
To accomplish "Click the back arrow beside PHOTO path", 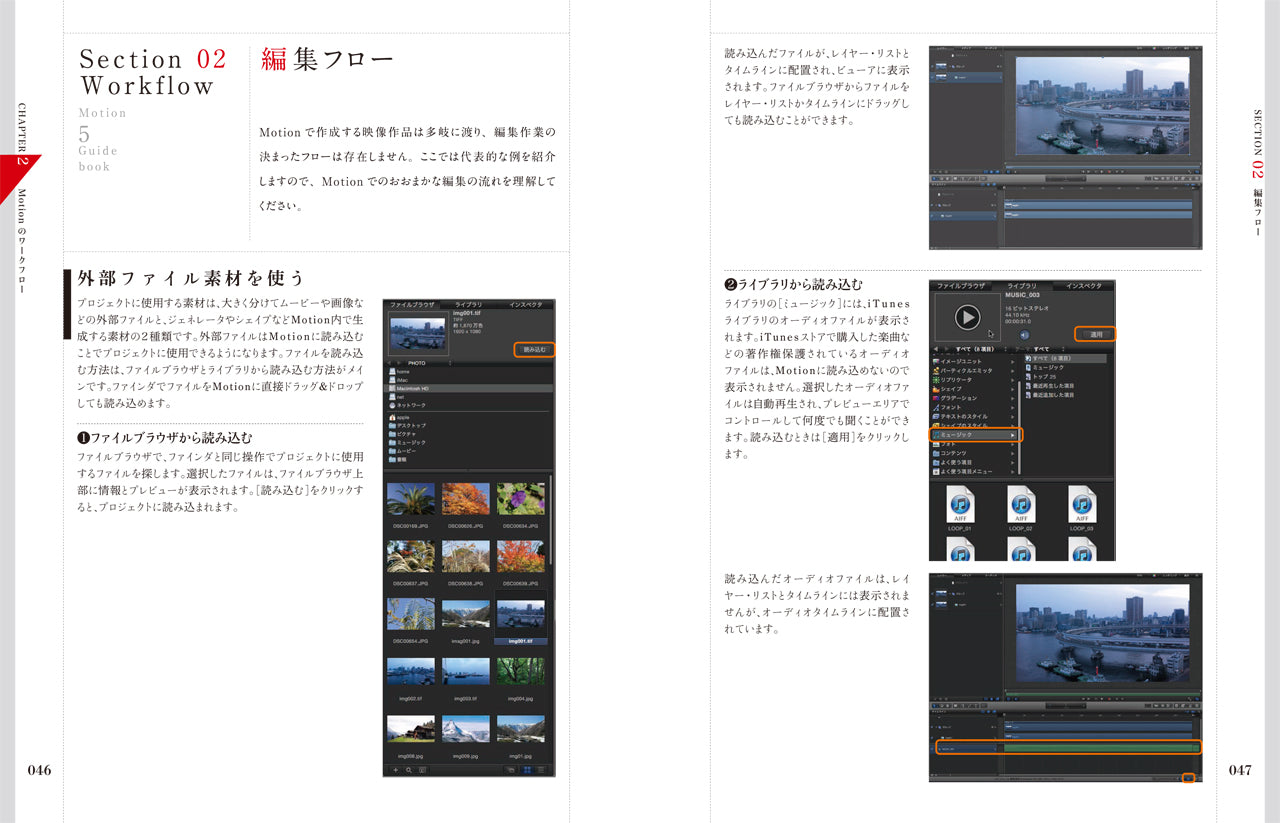I will pos(389,363).
